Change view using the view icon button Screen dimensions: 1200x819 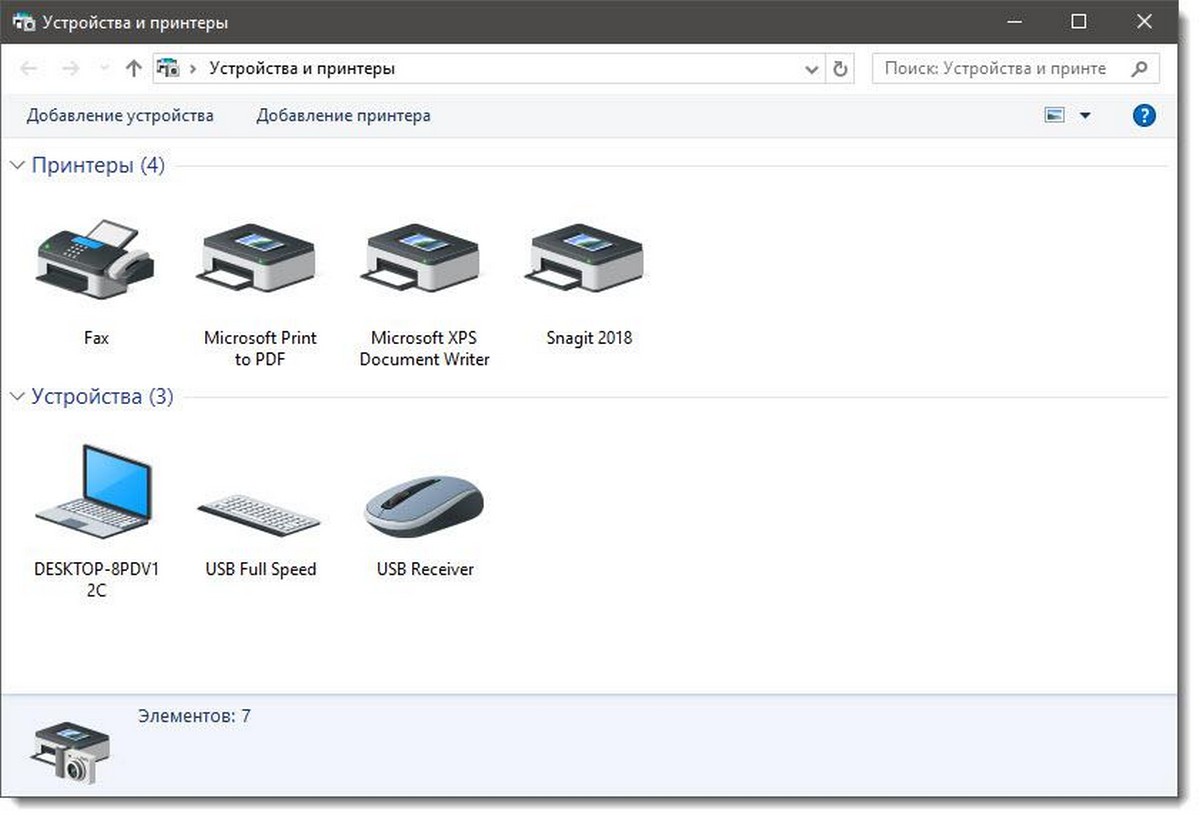coord(1054,116)
